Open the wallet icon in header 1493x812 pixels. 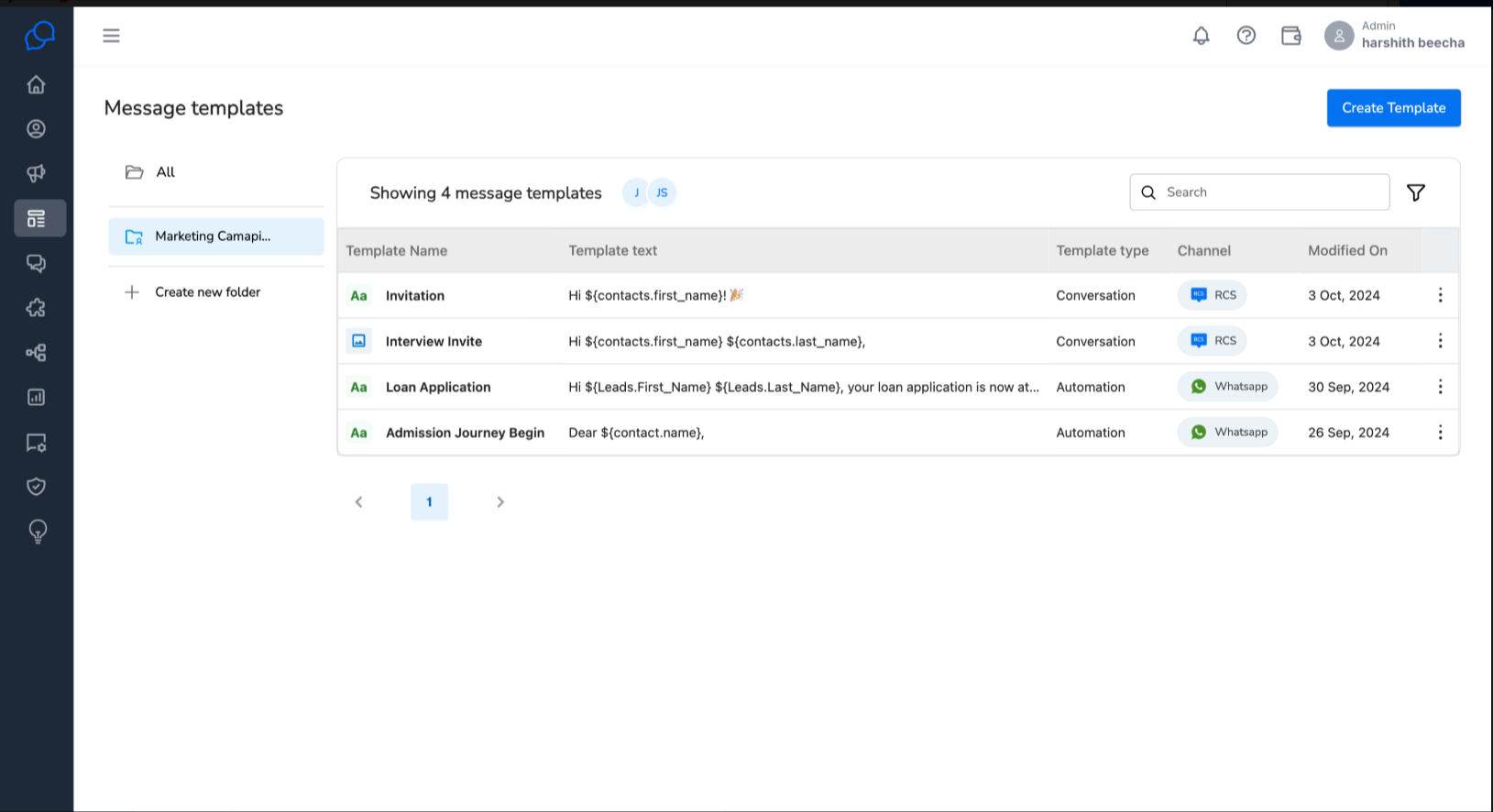pos(1290,36)
